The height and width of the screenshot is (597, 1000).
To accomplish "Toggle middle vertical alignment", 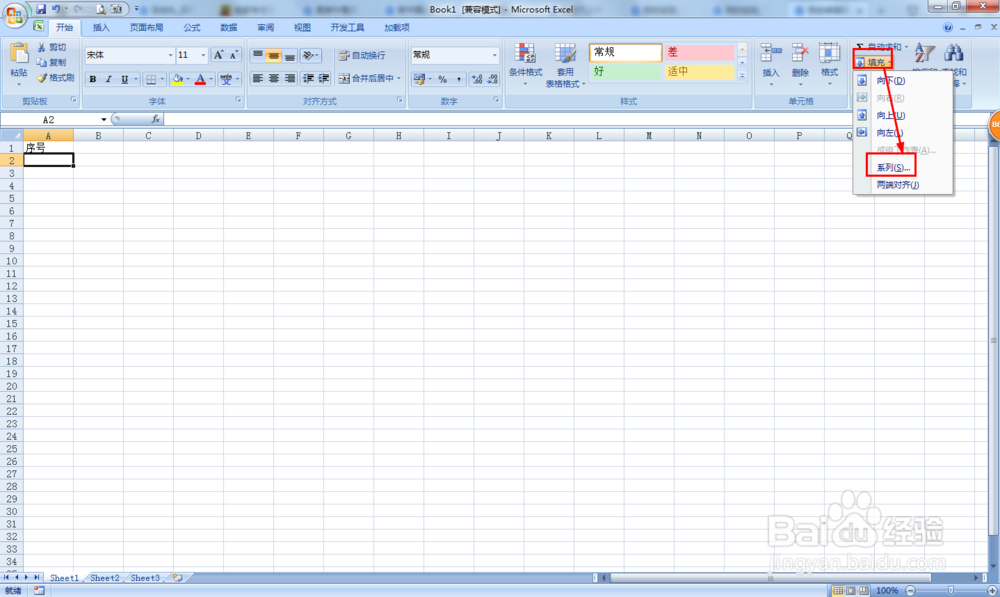I will click(x=274, y=55).
